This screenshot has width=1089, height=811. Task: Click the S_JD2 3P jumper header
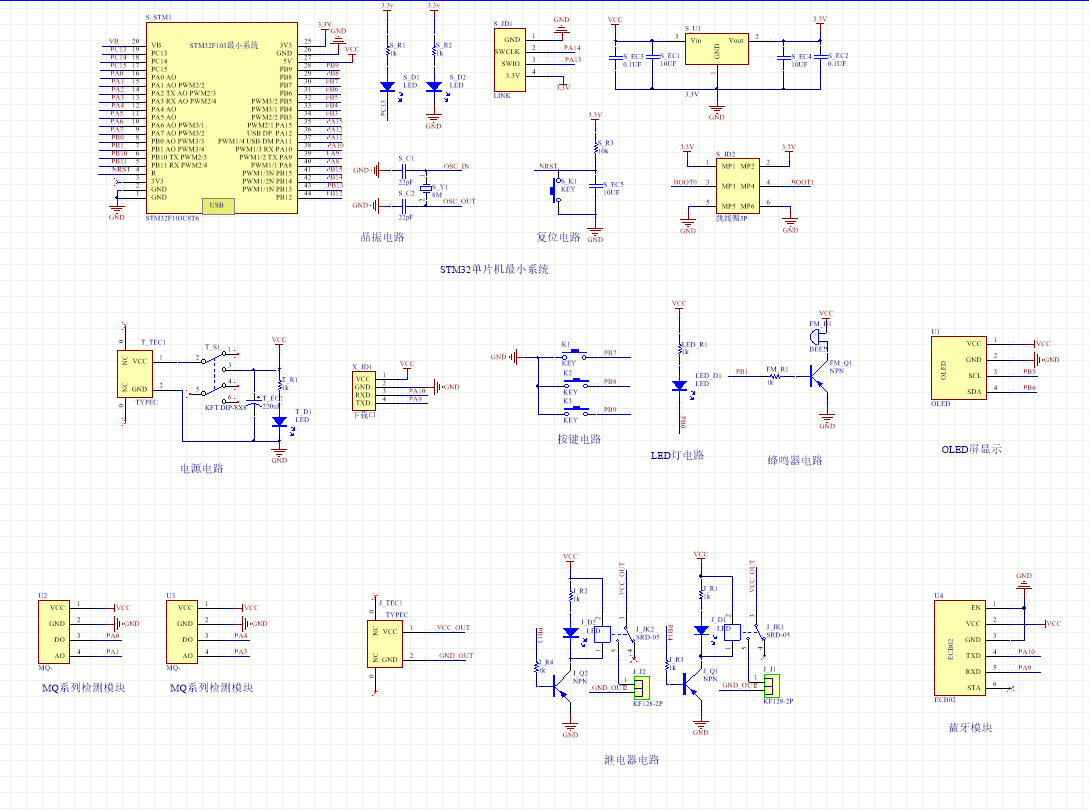pos(736,184)
